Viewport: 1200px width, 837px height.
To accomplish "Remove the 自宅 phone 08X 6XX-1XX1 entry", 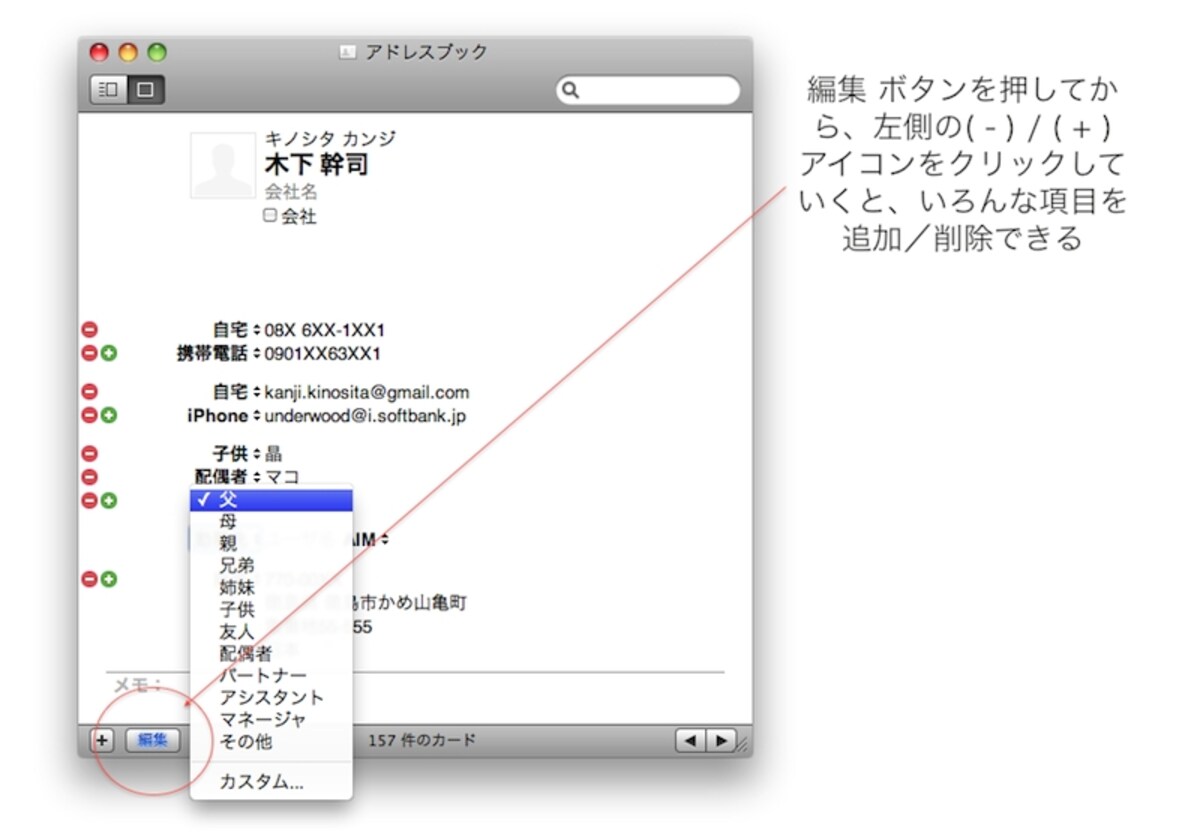I will coord(89,329).
